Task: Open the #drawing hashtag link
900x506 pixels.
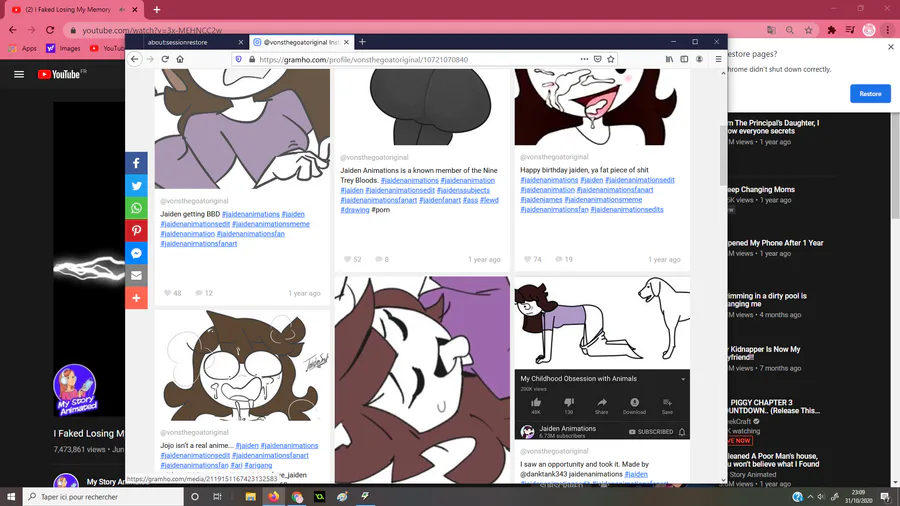Action: 355,210
